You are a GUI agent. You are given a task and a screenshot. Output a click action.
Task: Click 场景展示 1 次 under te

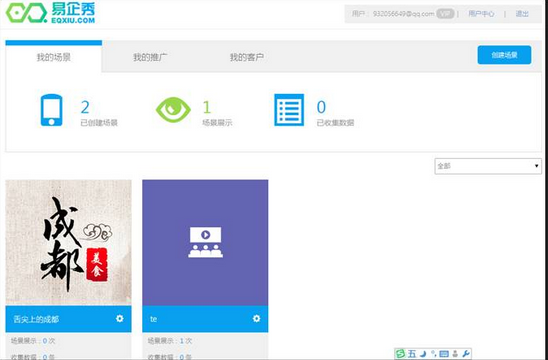[x=170, y=341]
